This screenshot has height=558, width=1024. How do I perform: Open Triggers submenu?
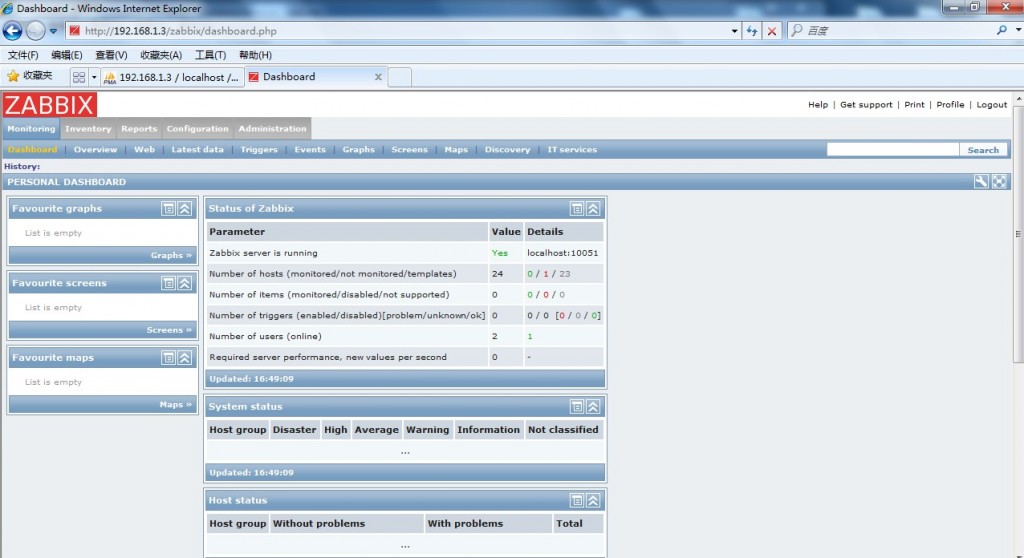click(259, 150)
